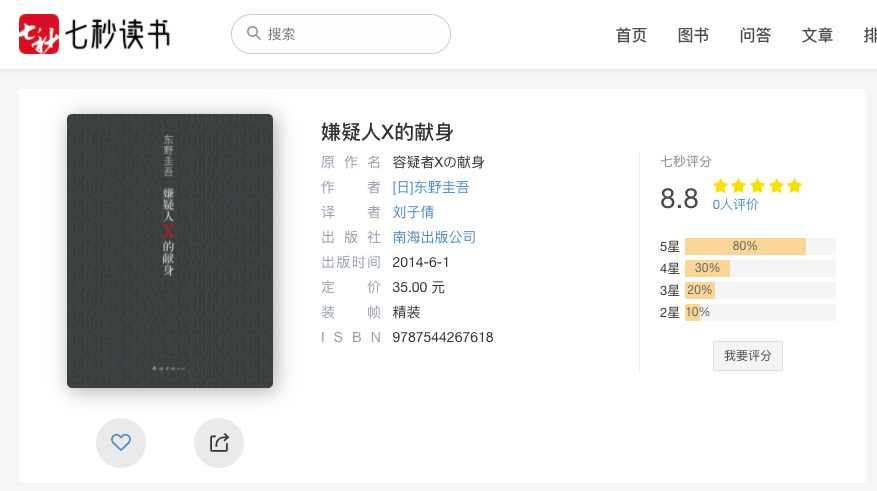Click the 5星 80% rating bar
Image resolution: width=877 pixels, height=491 pixels.
point(760,246)
